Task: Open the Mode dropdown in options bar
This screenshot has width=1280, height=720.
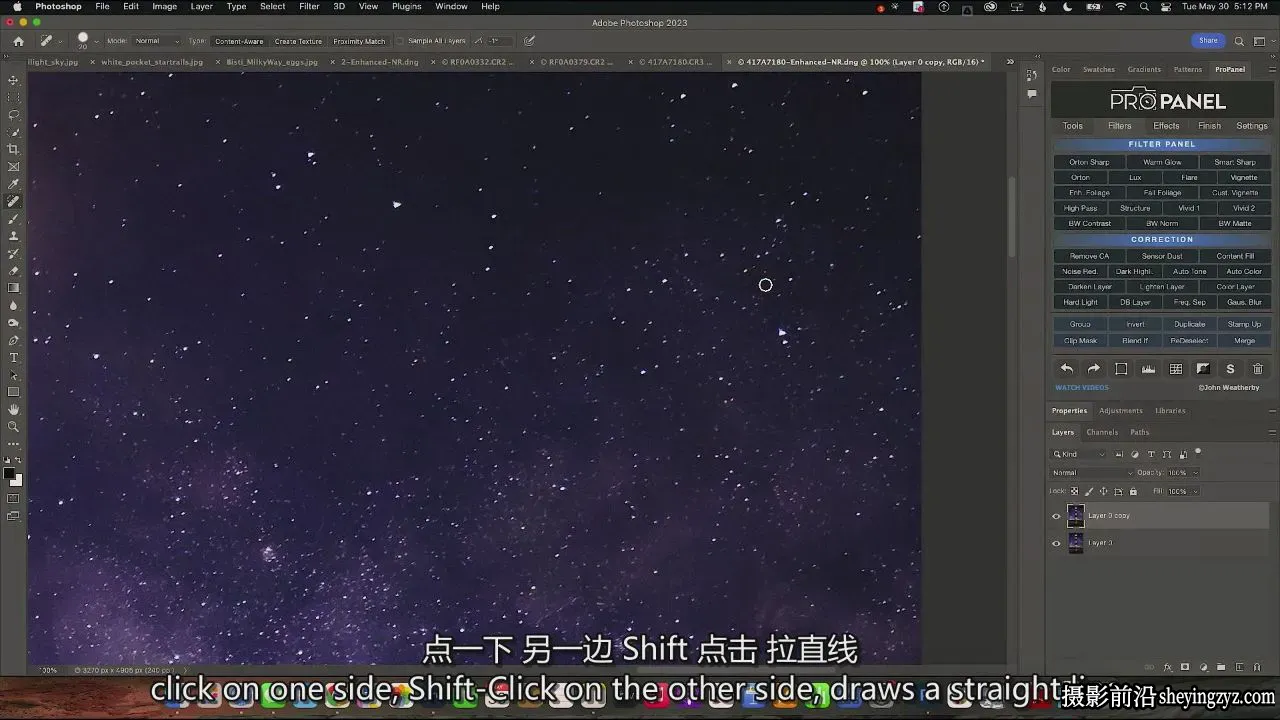Action: click(157, 41)
